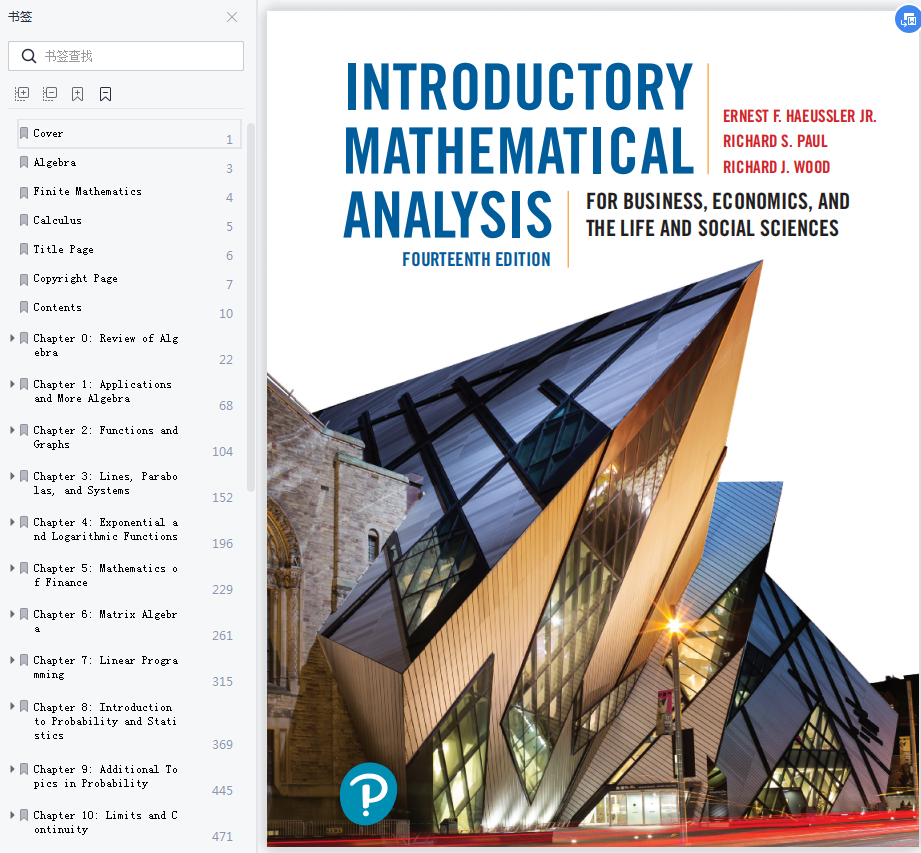Open the Chapter 6: Matrix Algebra bookmark
This screenshot has width=921, height=853.
pyautogui.click(x=106, y=621)
